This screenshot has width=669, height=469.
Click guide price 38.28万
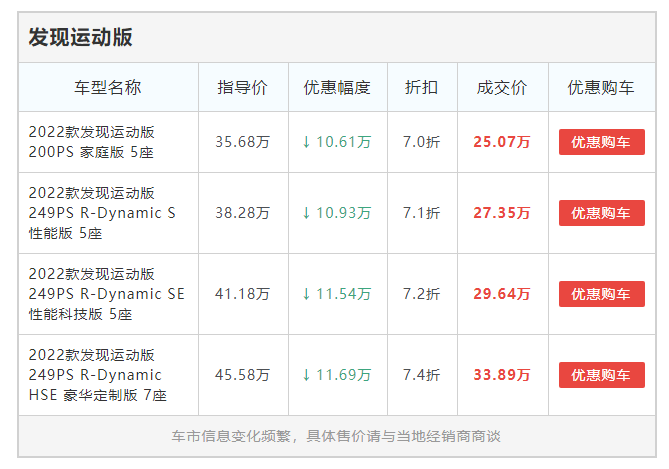pos(242,213)
